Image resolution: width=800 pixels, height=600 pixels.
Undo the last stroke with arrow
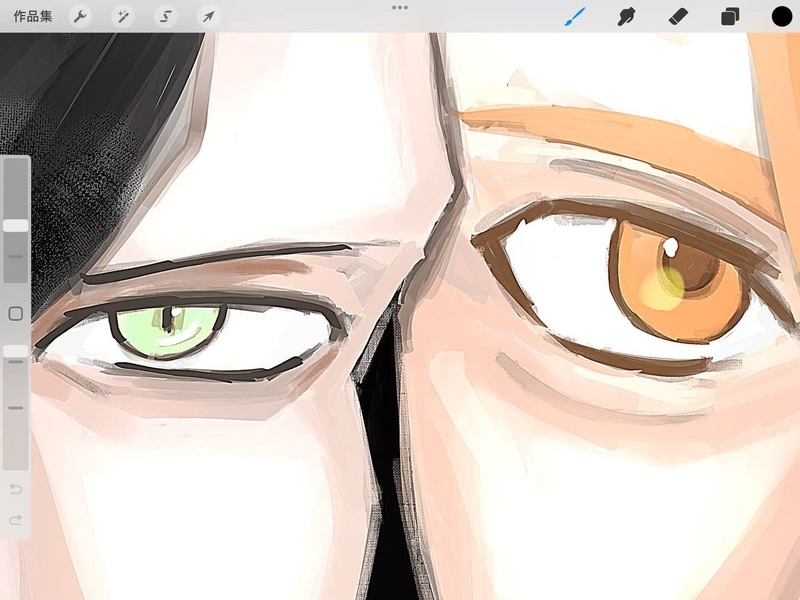point(16,490)
